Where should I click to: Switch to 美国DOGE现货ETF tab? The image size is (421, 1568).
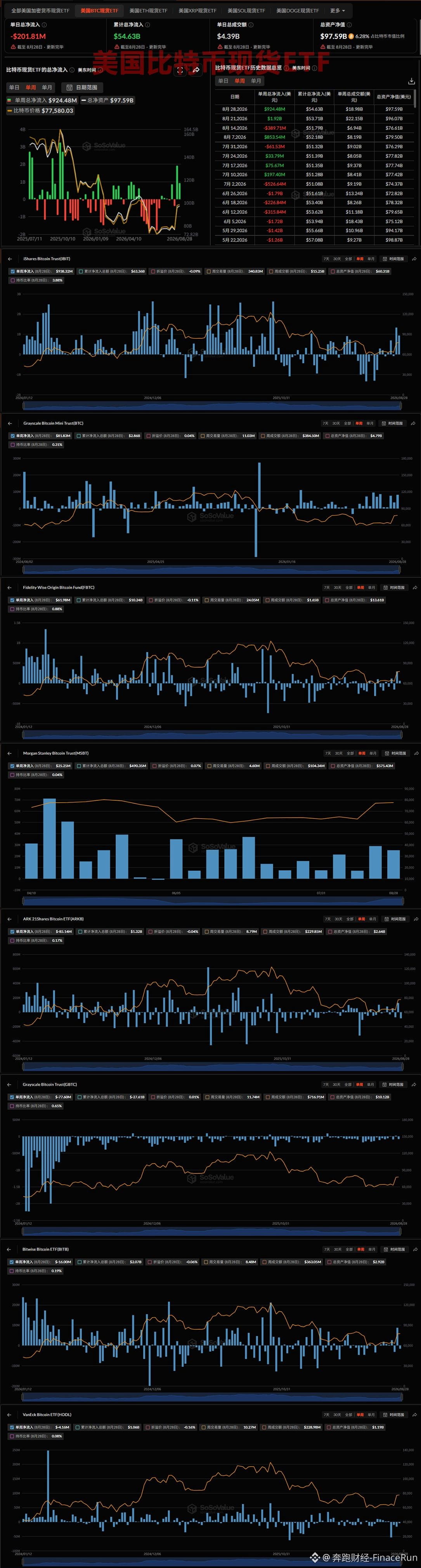(298, 10)
